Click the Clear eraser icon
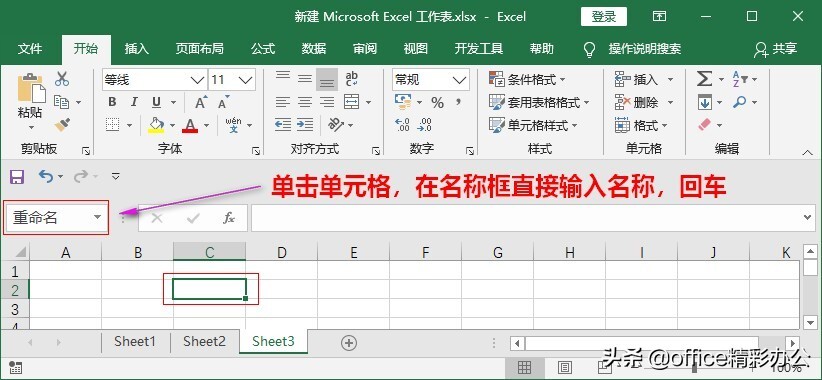 click(705, 125)
